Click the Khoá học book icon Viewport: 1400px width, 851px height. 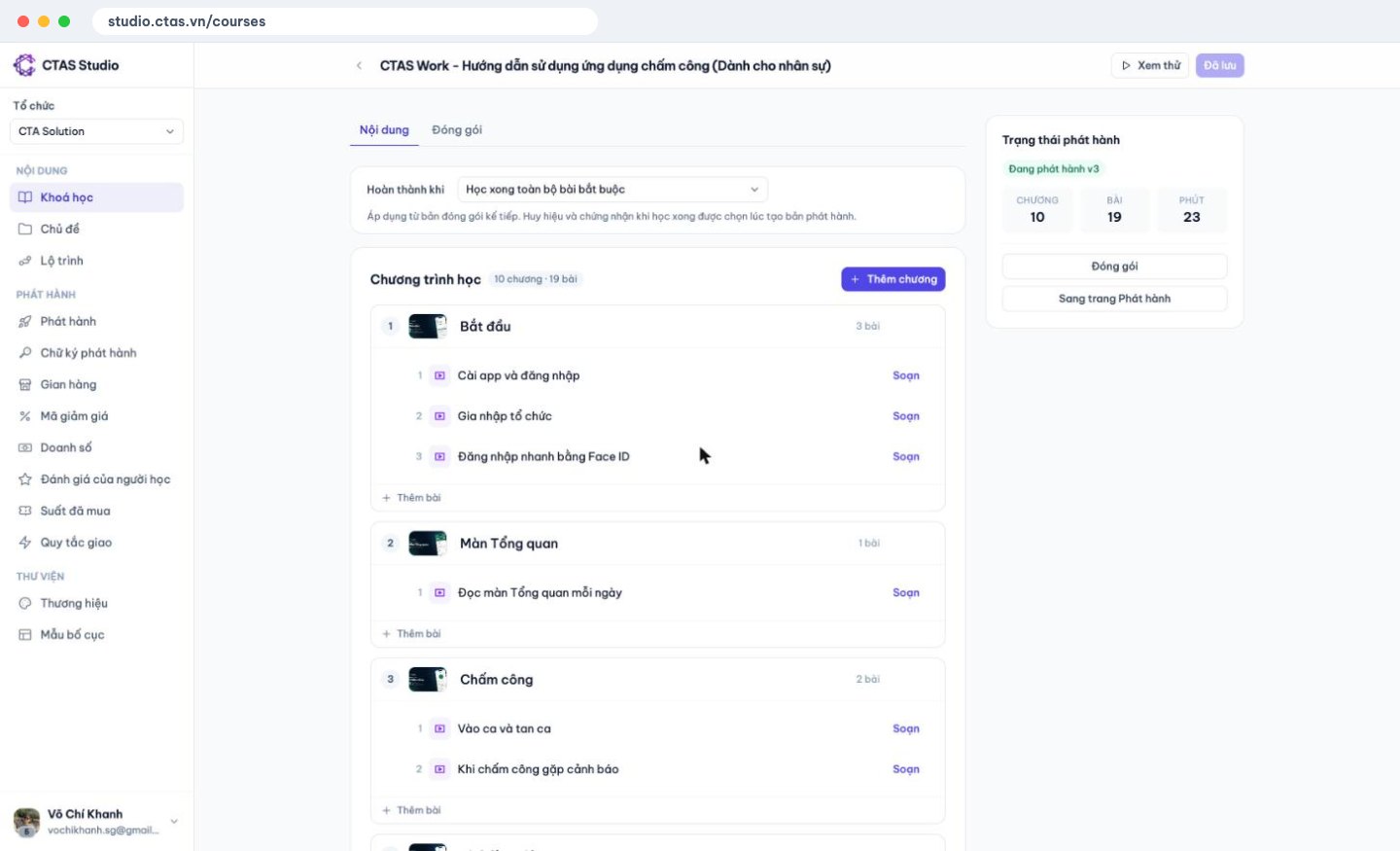coord(25,197)
